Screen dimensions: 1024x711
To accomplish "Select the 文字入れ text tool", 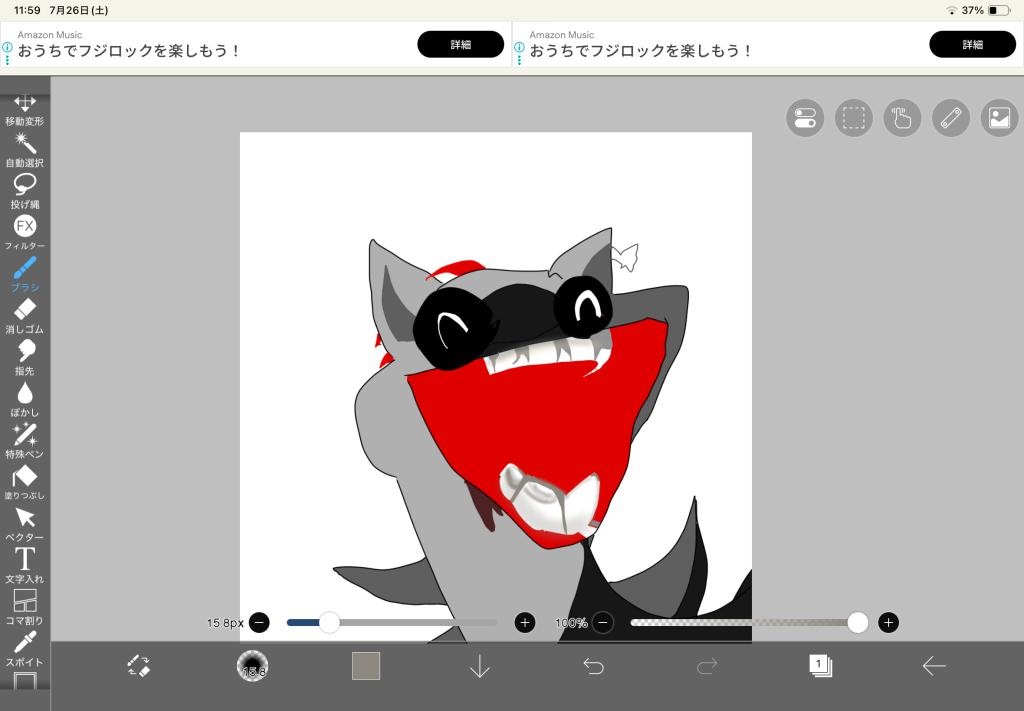I will 25,564.
